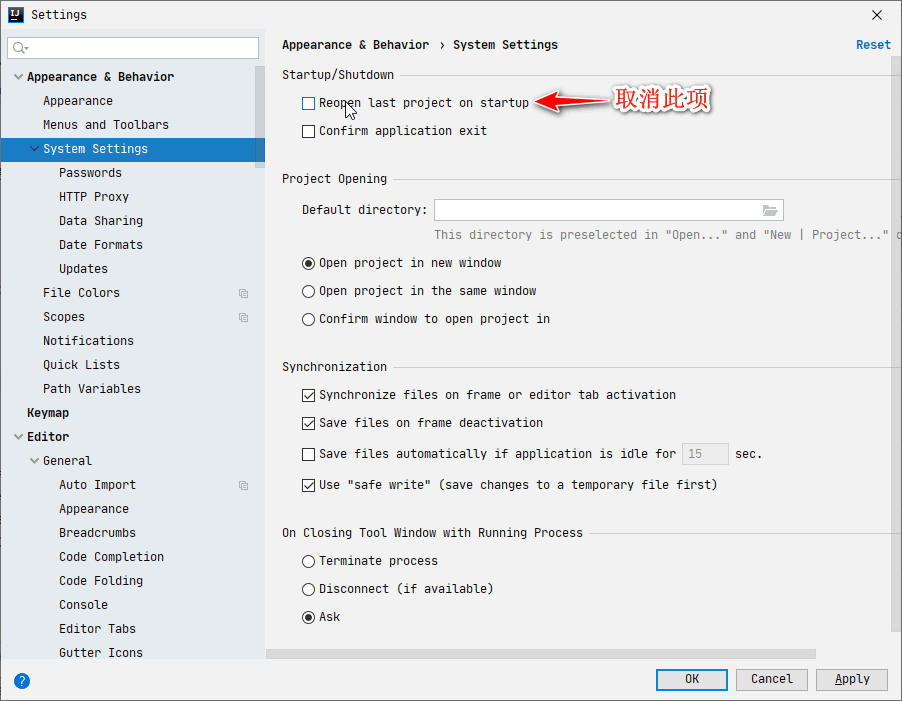The image size is (902, 701).
Task: Click the File Colors project-level icon
Action: point(243,293)
